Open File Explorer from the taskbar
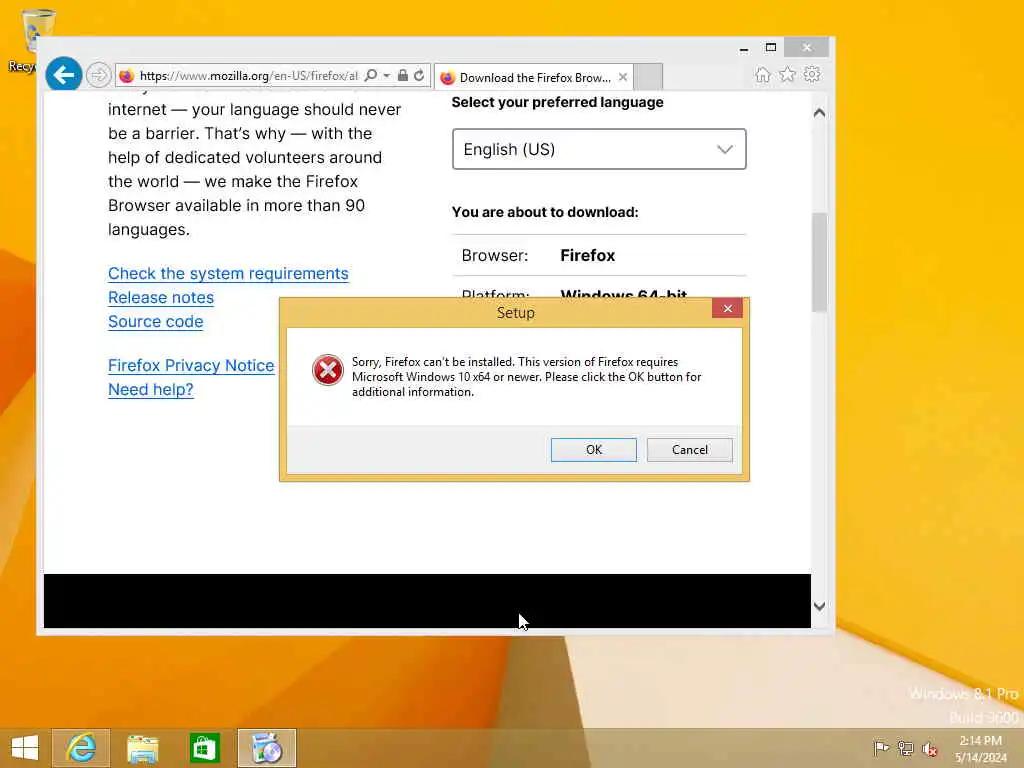The height and width of the screenshot is (768, 1024). point(142,748)
